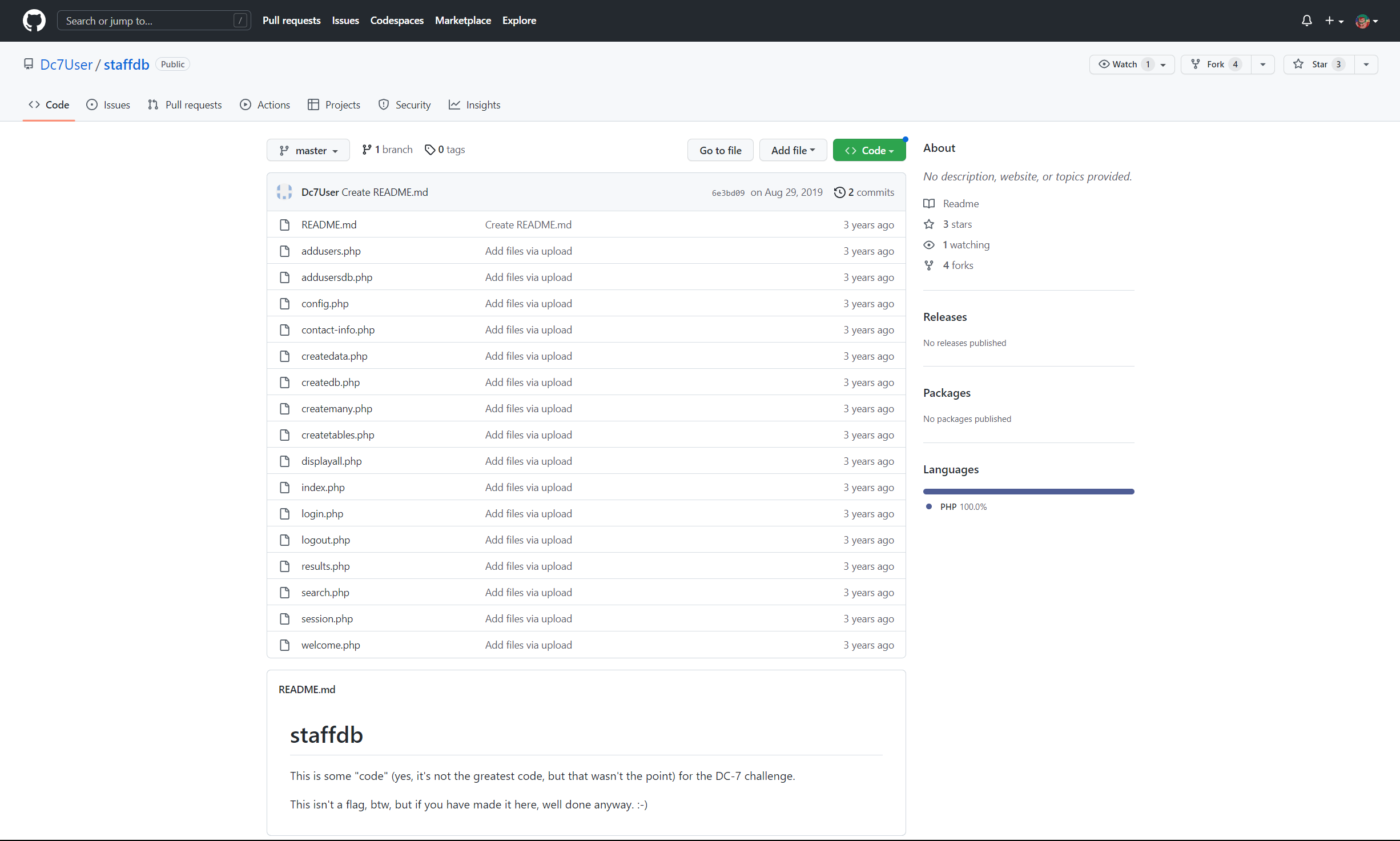Image resolution: width=1400 pixels, height=841 pixels.
Task: Open the createmany.php file
Action: (x=337, y=408)
